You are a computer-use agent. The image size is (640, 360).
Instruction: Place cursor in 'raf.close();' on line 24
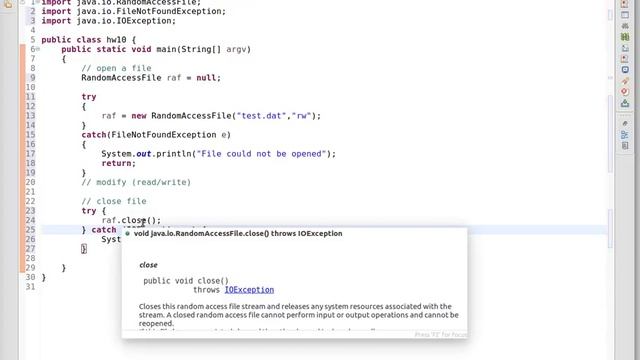pos(131,220)
